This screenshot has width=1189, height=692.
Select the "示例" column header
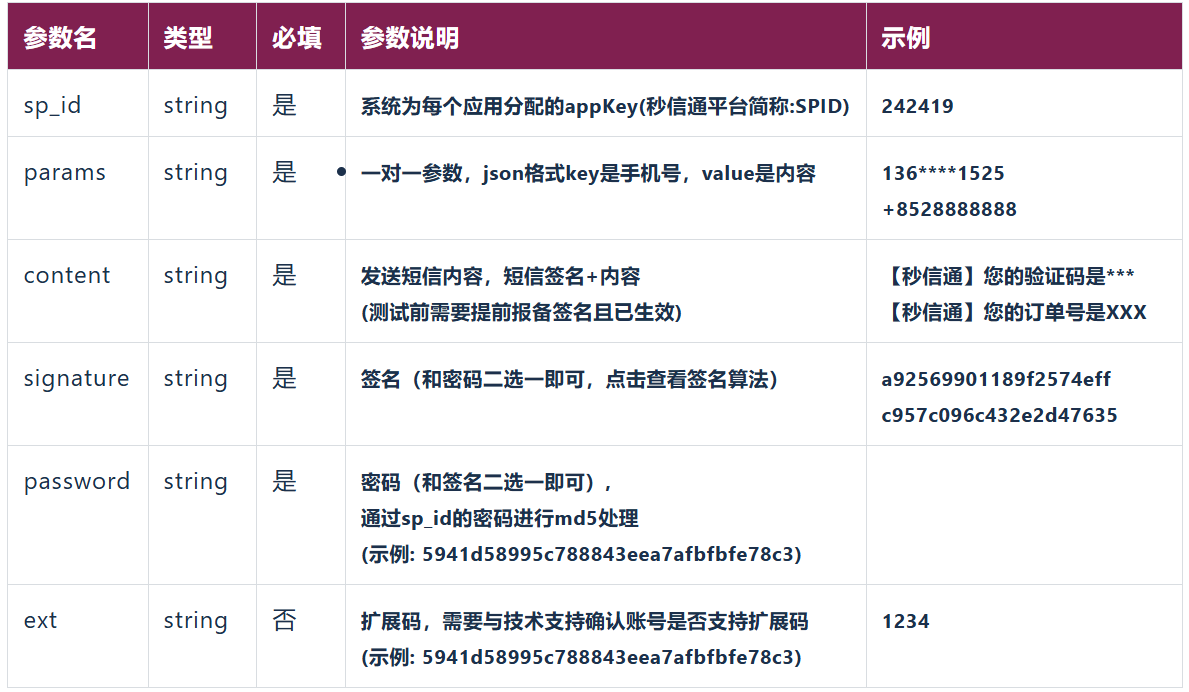click(905, 38)
